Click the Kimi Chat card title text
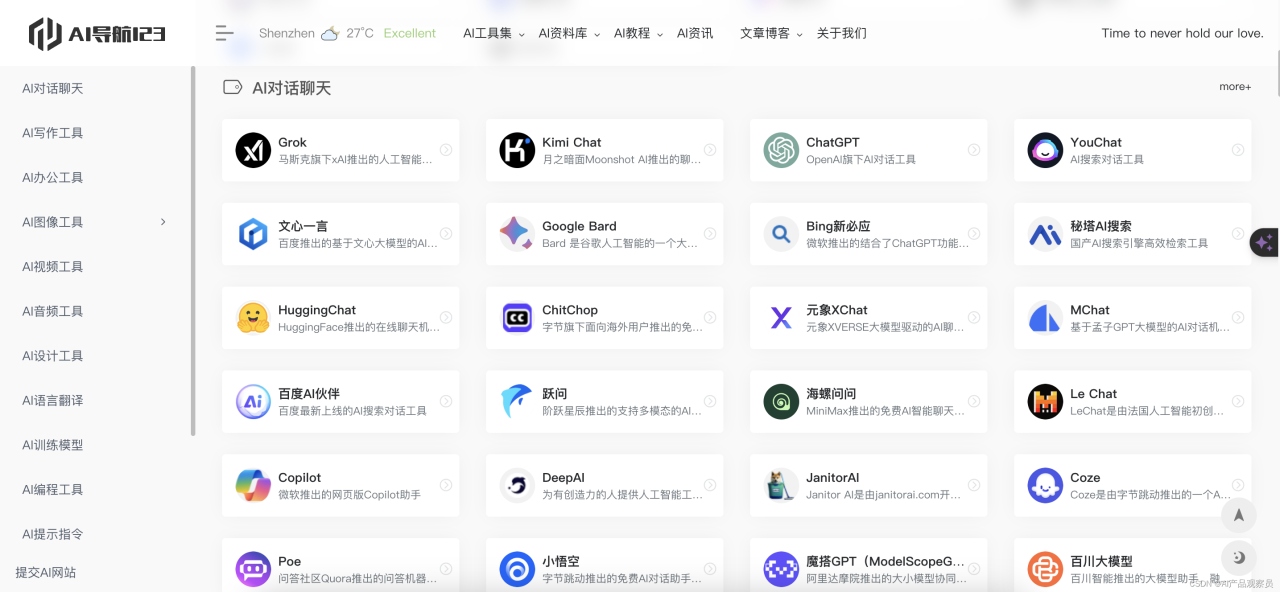 (572, 142)
